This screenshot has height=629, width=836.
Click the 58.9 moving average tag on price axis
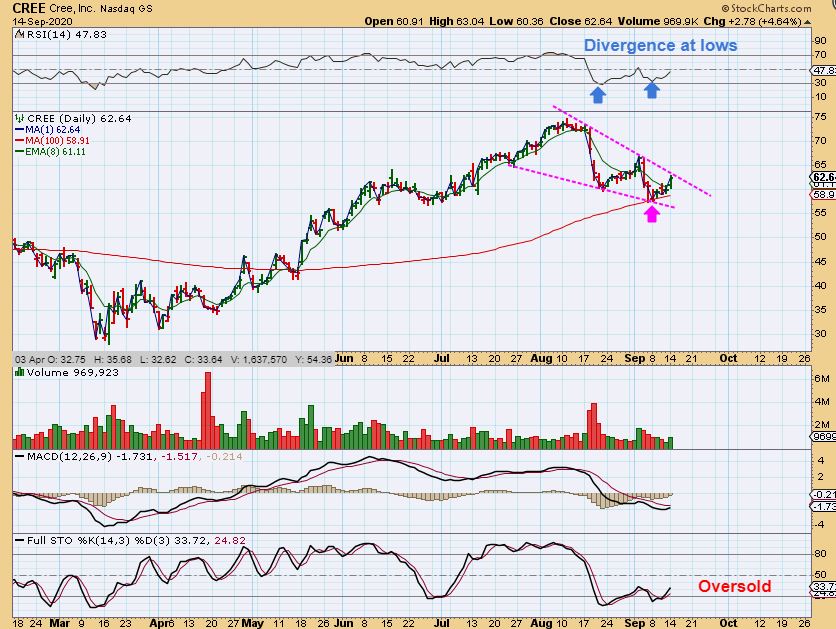(823, 195)
